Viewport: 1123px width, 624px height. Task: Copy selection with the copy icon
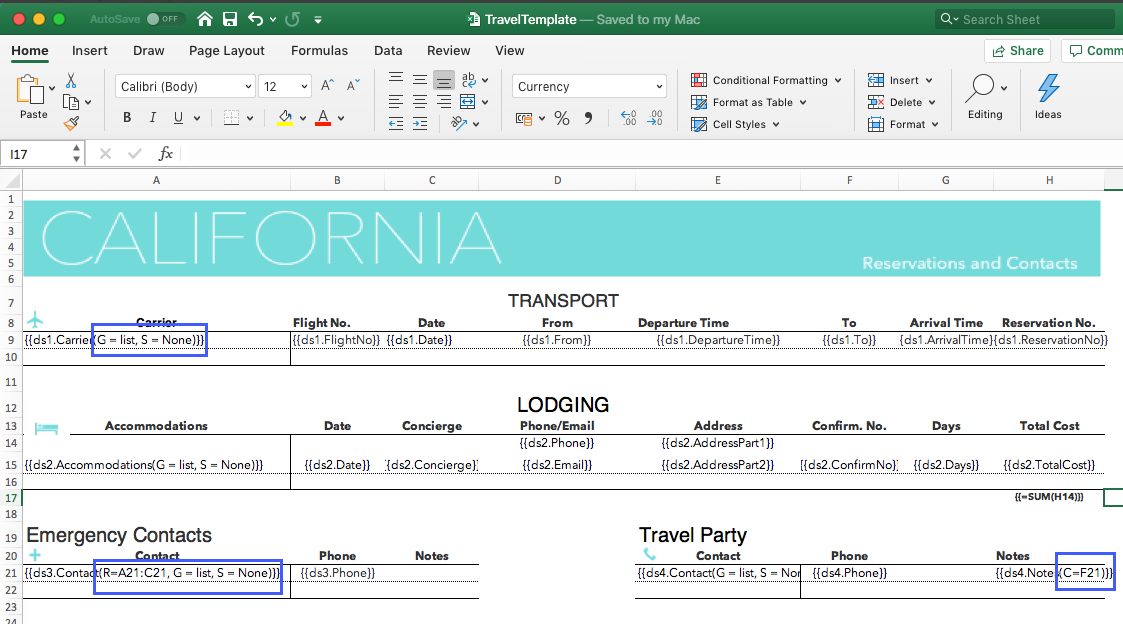click(x=71, y=102)
